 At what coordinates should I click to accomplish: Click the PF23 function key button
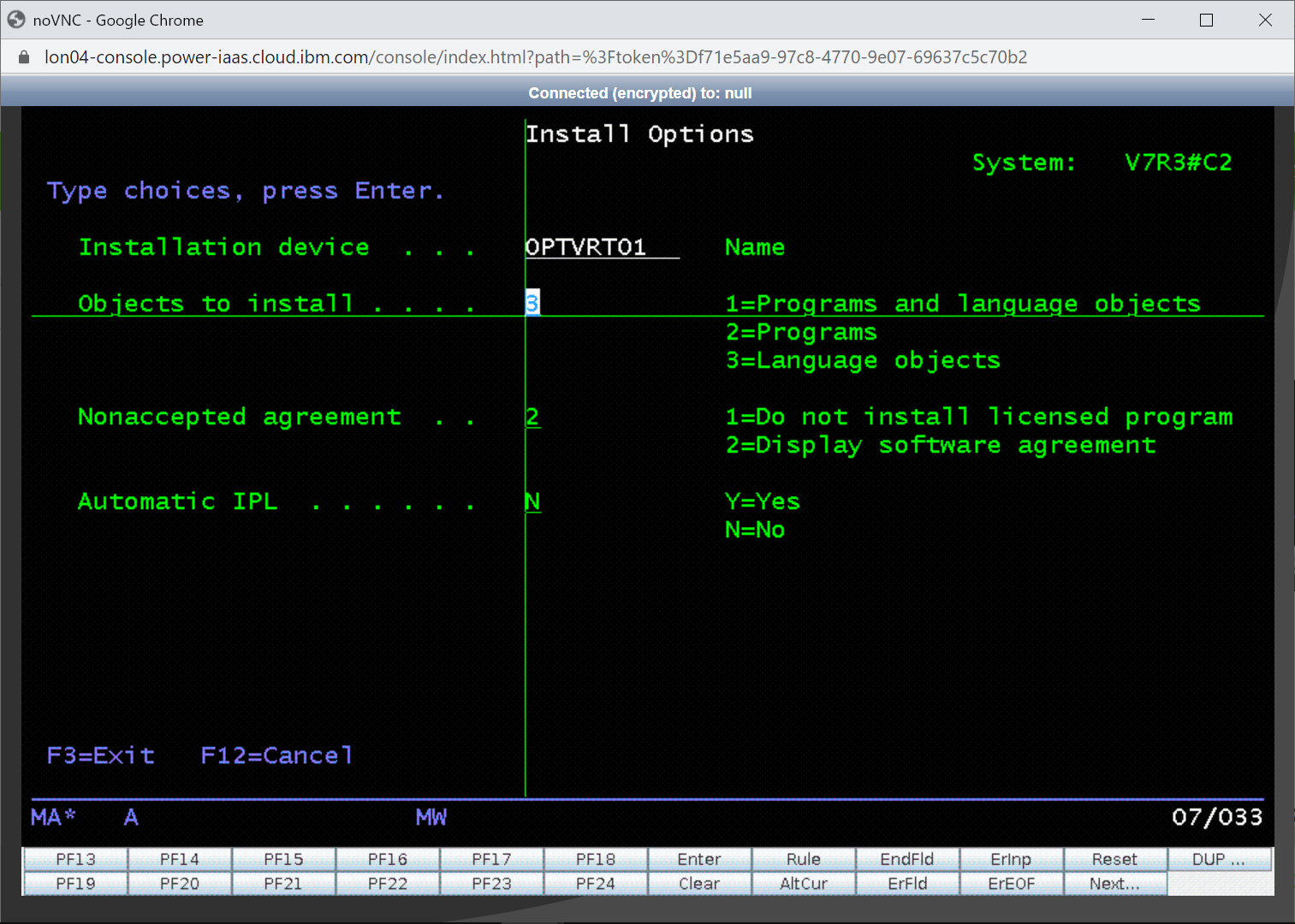point(491,884)
